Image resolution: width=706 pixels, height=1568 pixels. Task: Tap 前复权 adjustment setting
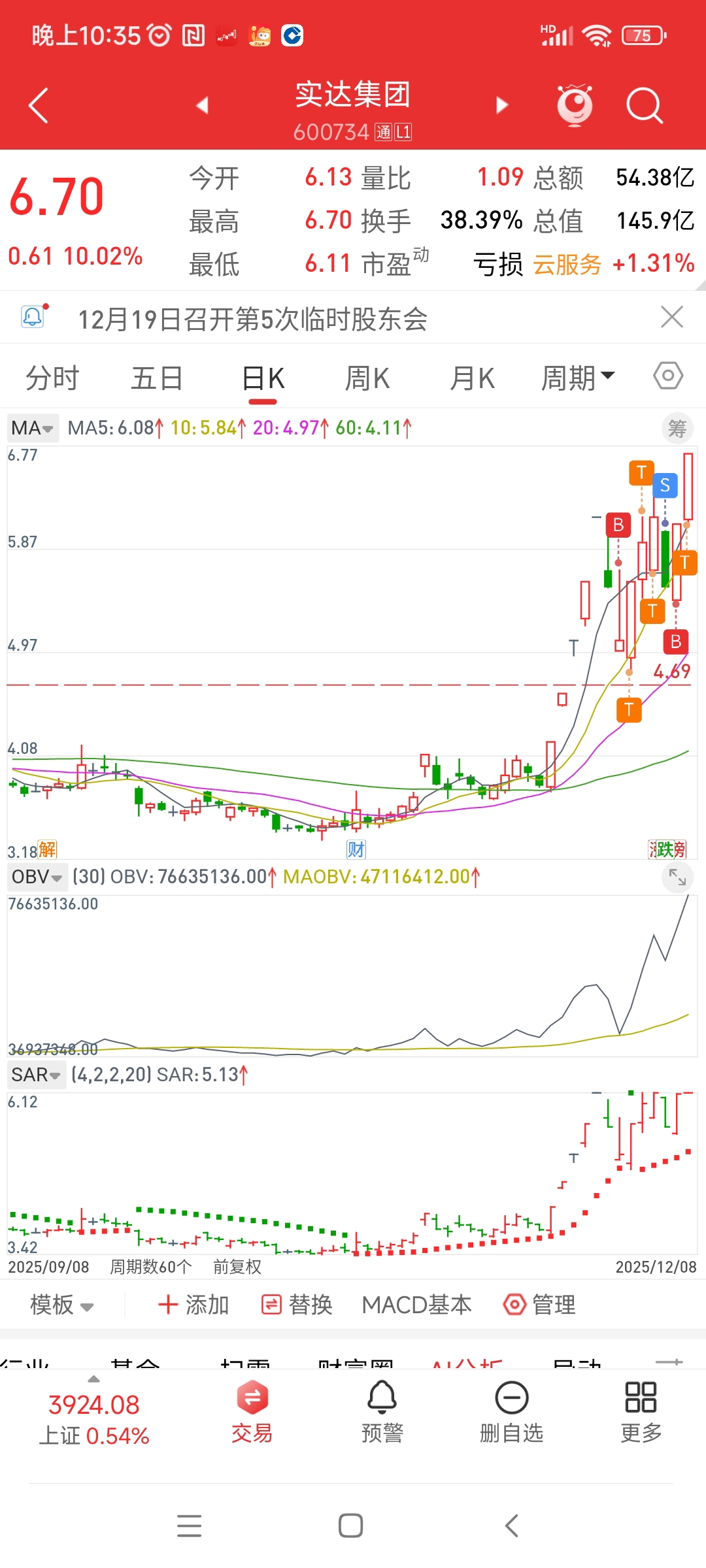click(237, 1267)
